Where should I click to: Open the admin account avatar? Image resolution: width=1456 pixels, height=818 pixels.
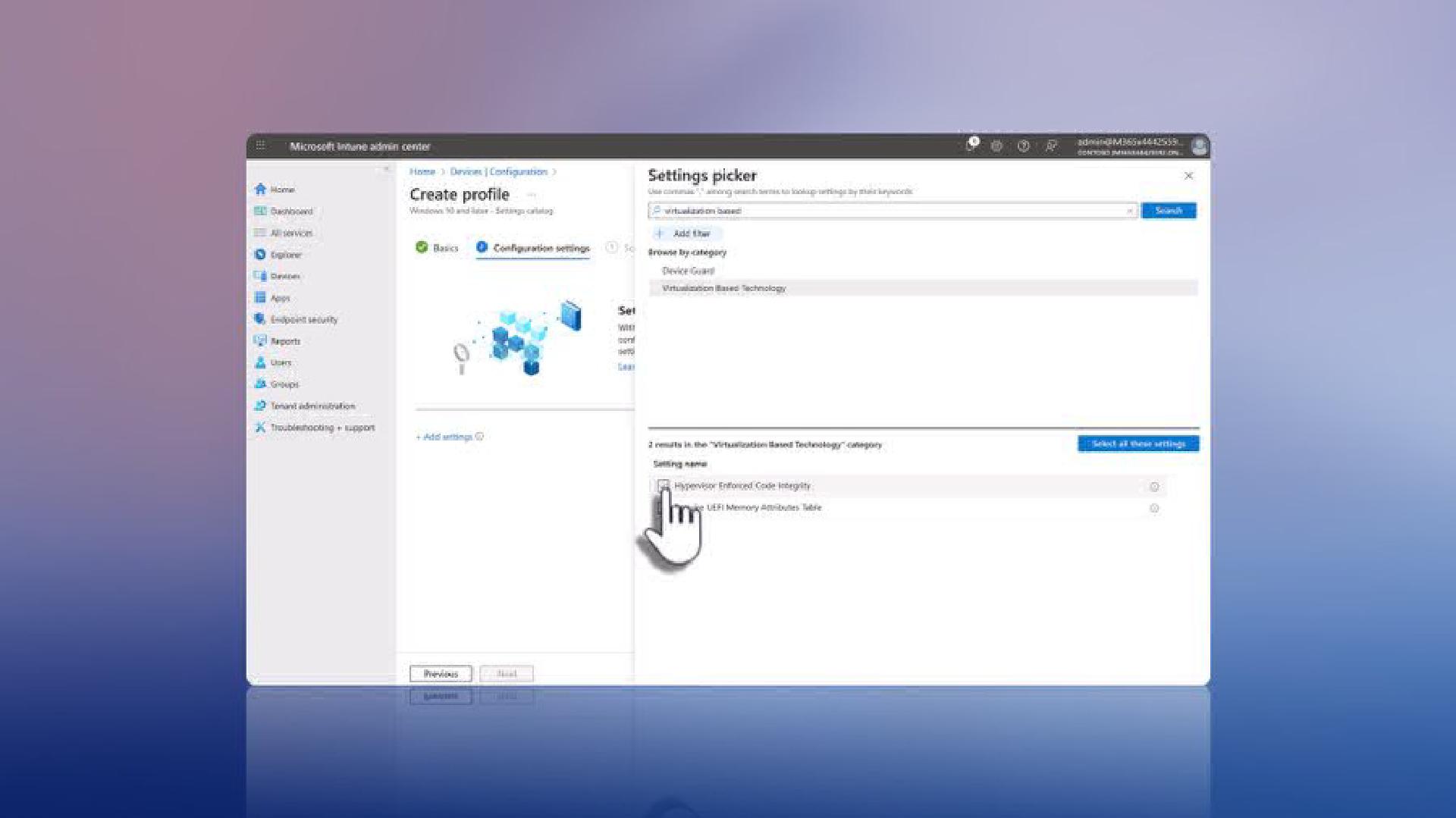[x=1199, y=146]
